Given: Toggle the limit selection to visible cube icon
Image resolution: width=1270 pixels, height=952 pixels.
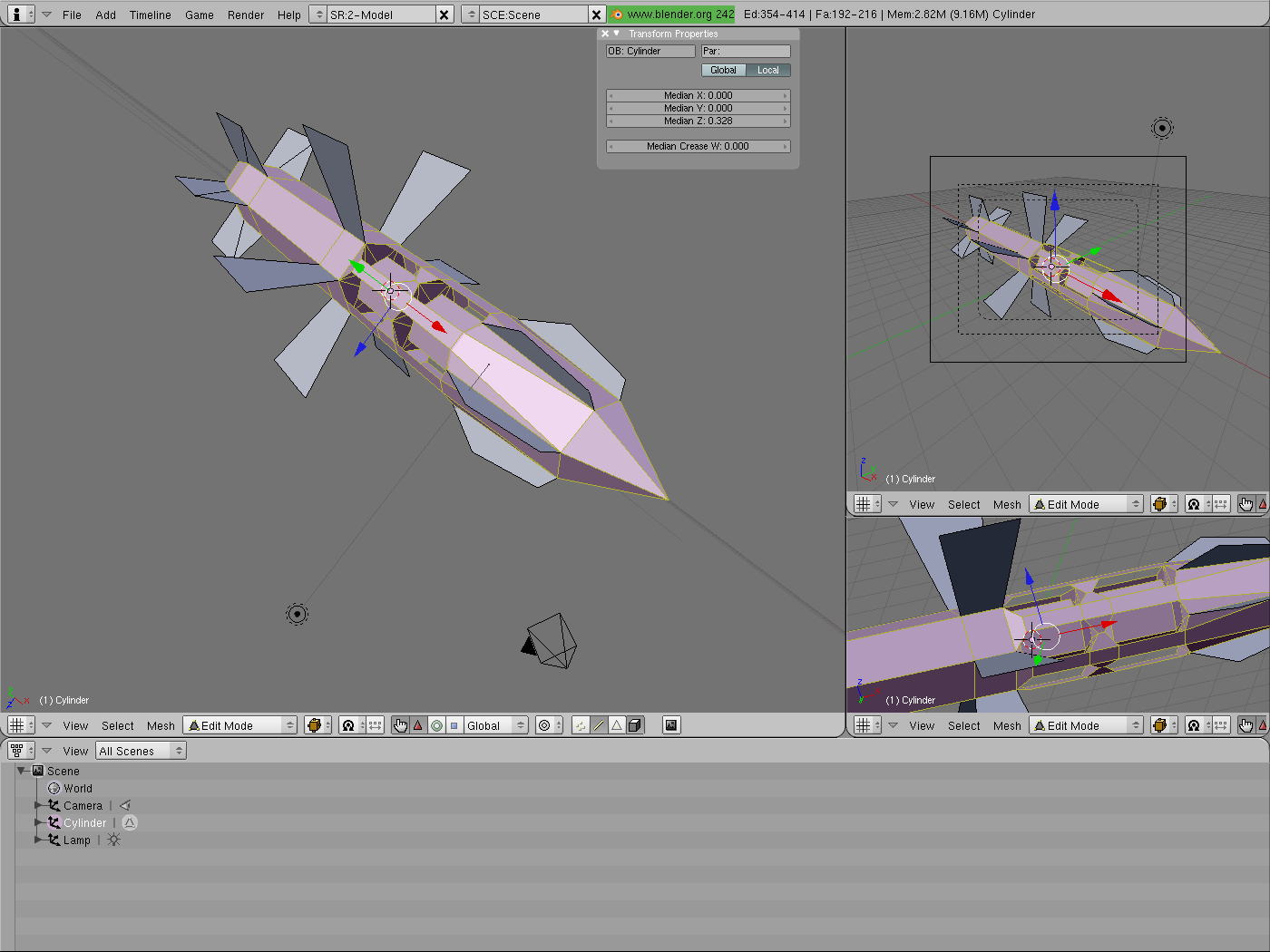Looking at the screenshot, I should pos(635,725).
